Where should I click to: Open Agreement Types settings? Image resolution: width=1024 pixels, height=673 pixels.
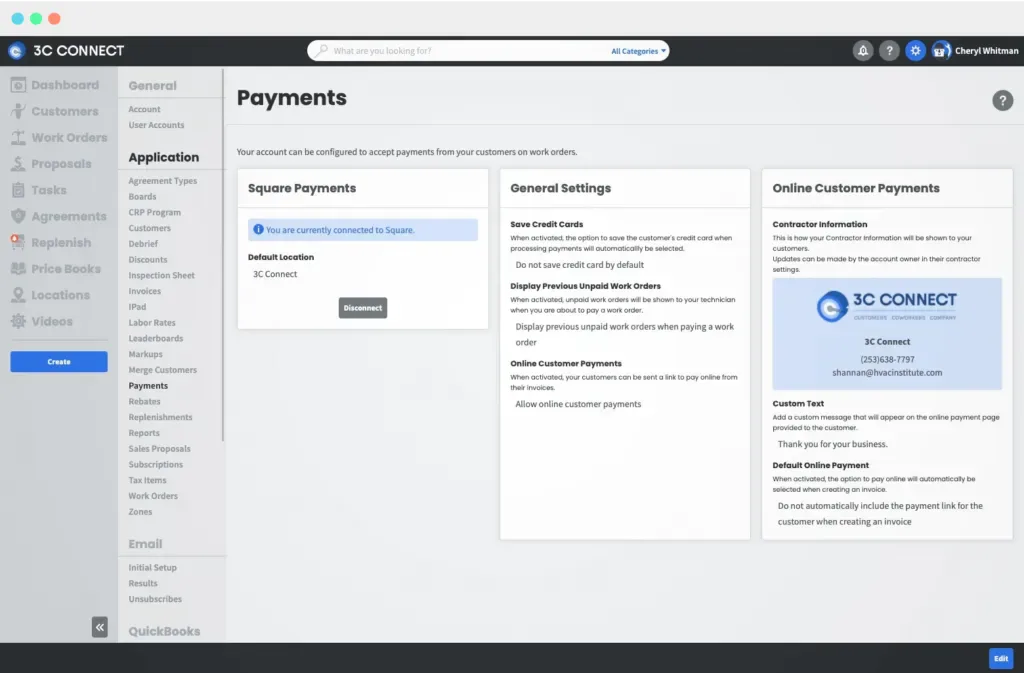click(163, 181)
